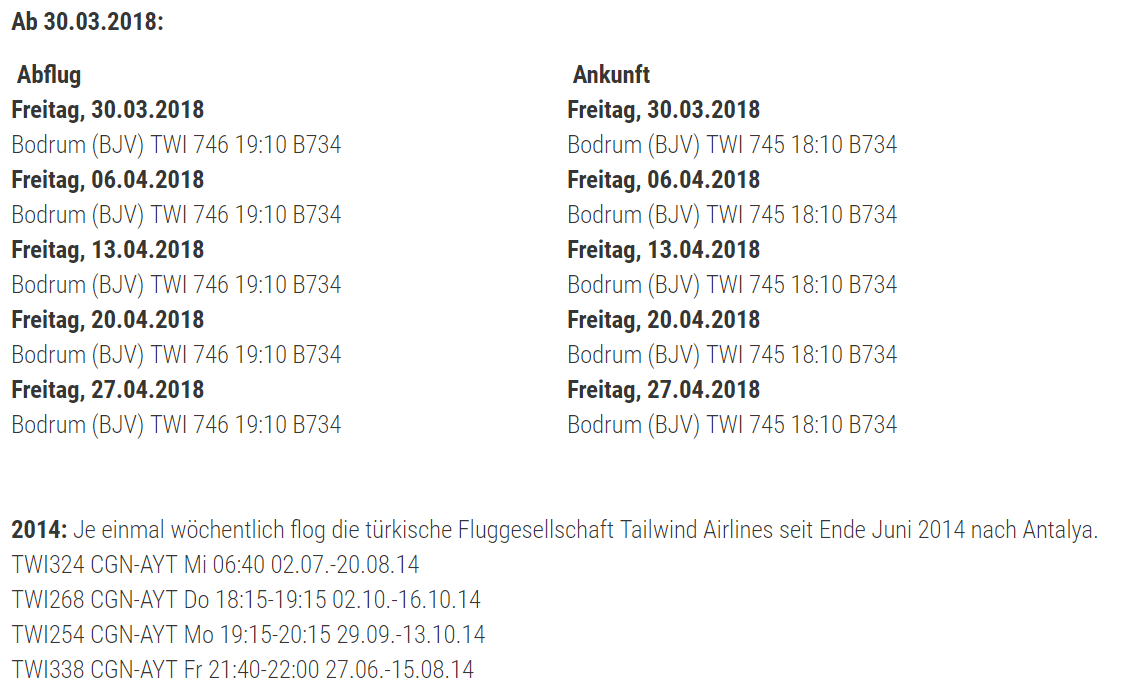The width and height of the screenshot is (1139, 697).
Task: Click the word 'Antalya' in the paragraph
Action: click(1059, 530)
